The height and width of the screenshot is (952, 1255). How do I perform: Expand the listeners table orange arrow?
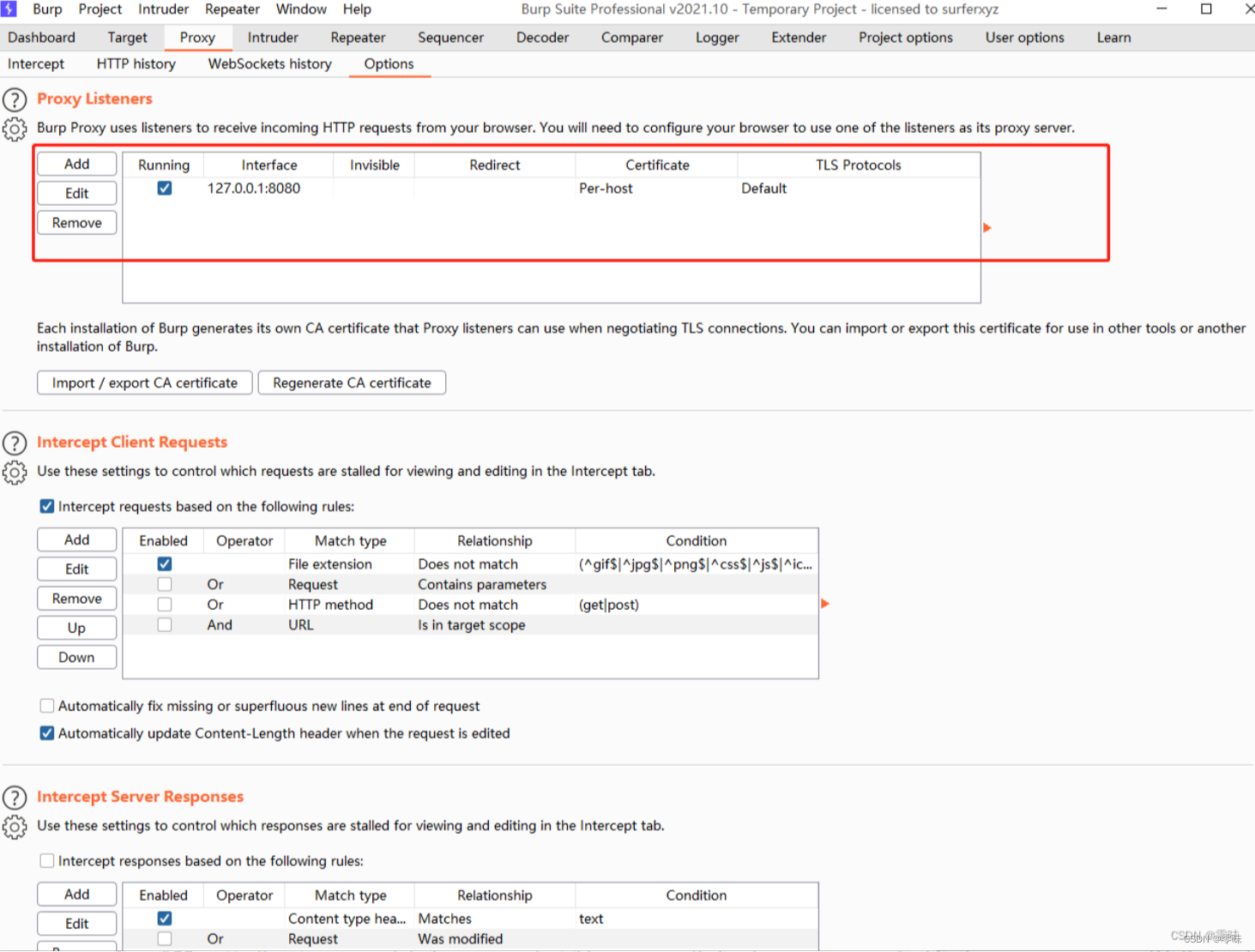pyautogui.click(x=987, y=227)
